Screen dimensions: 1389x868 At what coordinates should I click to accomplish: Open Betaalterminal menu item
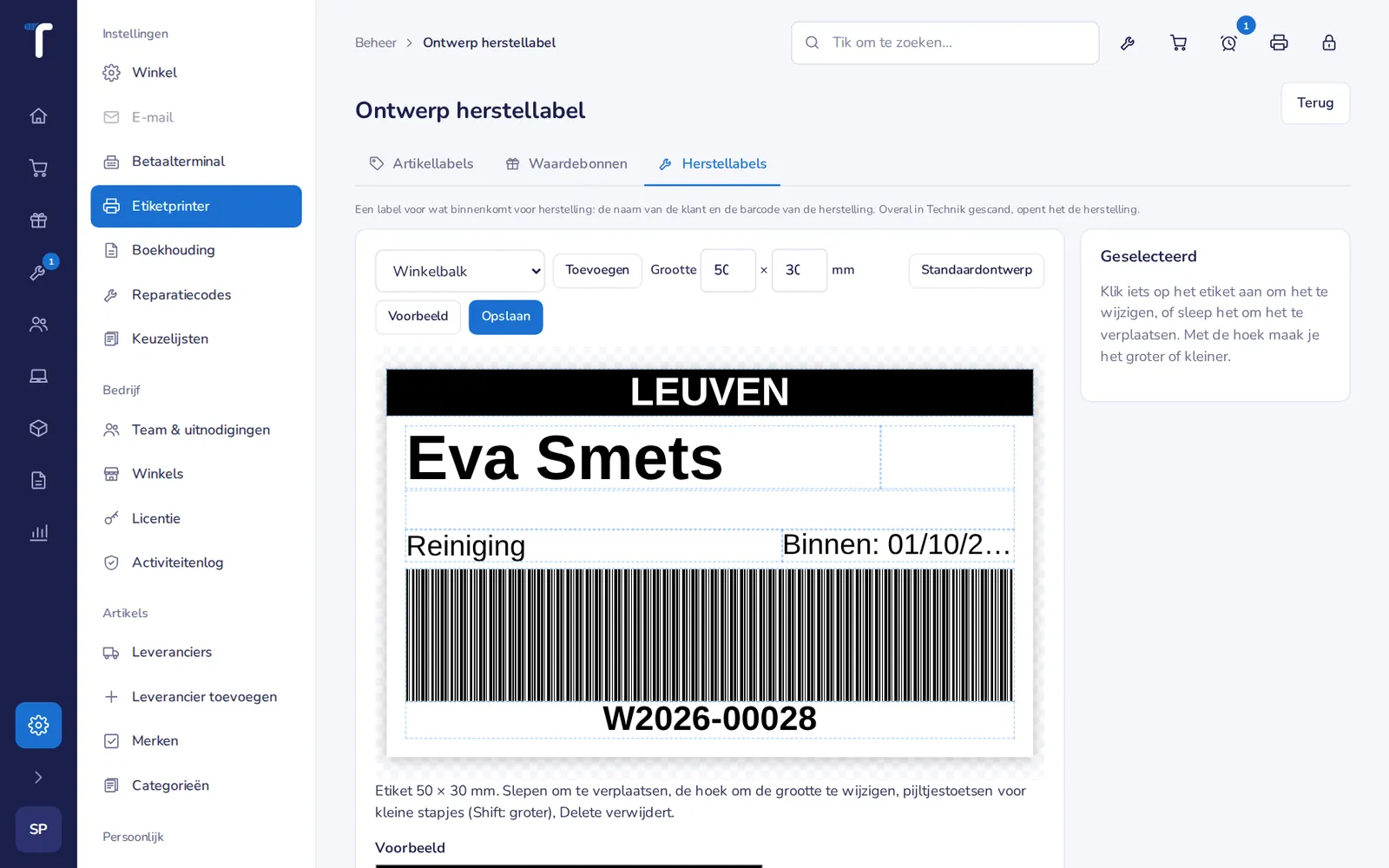click(x=196, y=161)
